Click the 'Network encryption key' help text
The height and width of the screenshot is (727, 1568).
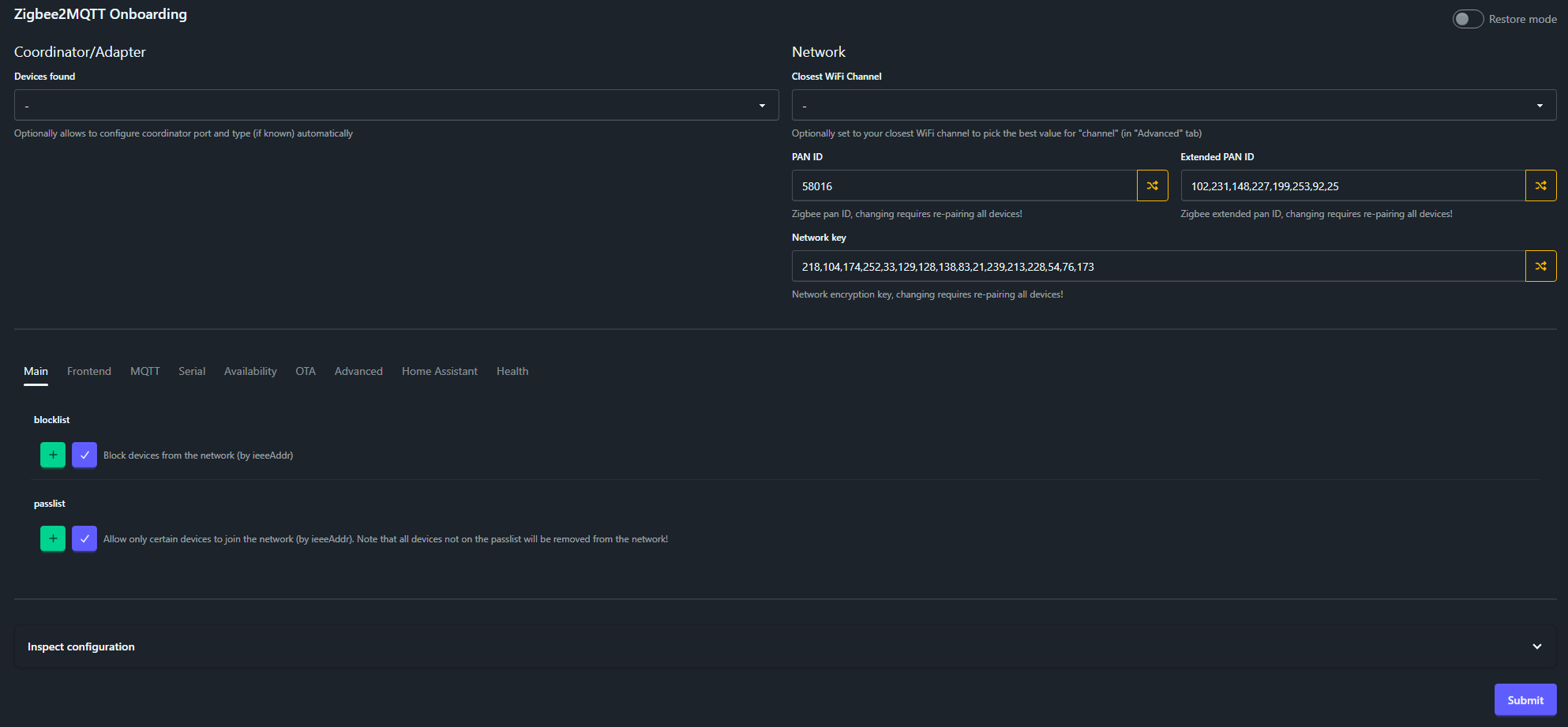coord(928,294)
